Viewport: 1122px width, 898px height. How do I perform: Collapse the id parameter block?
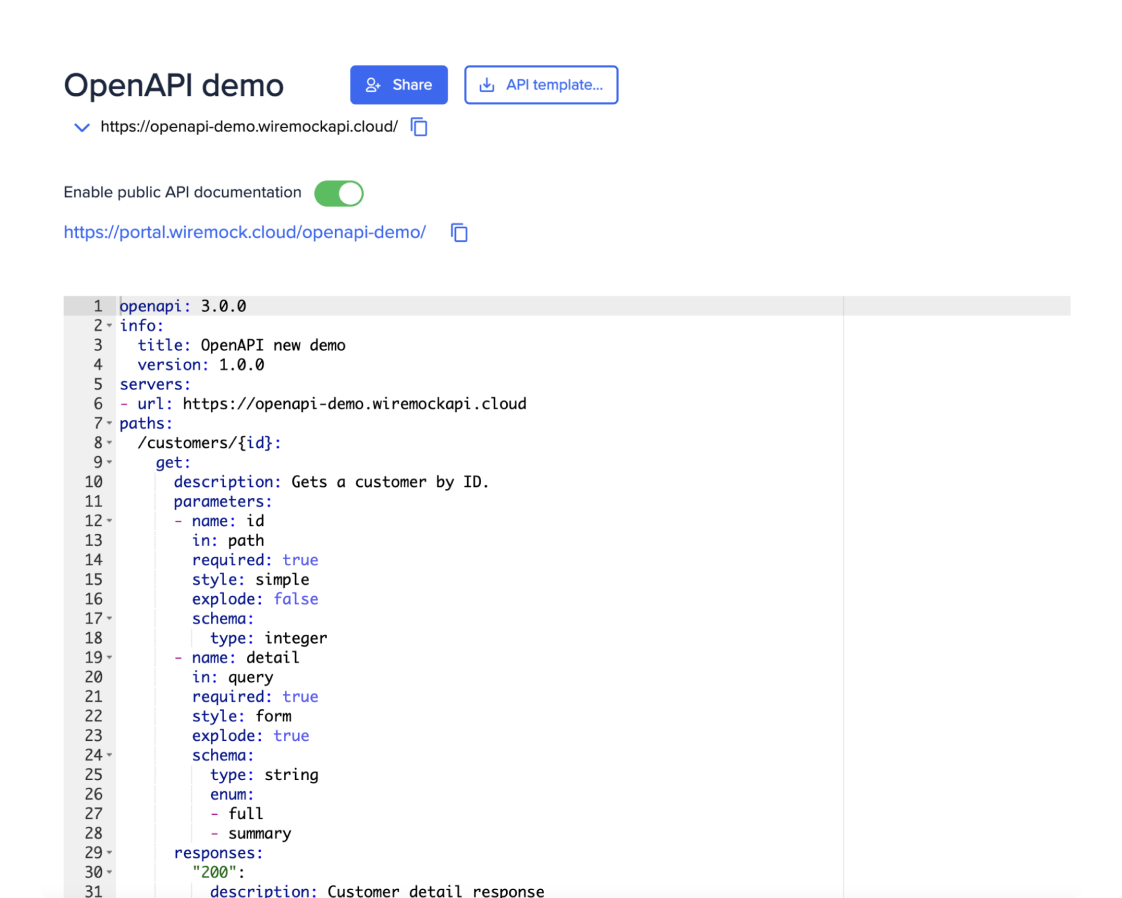tap(110, 520)
